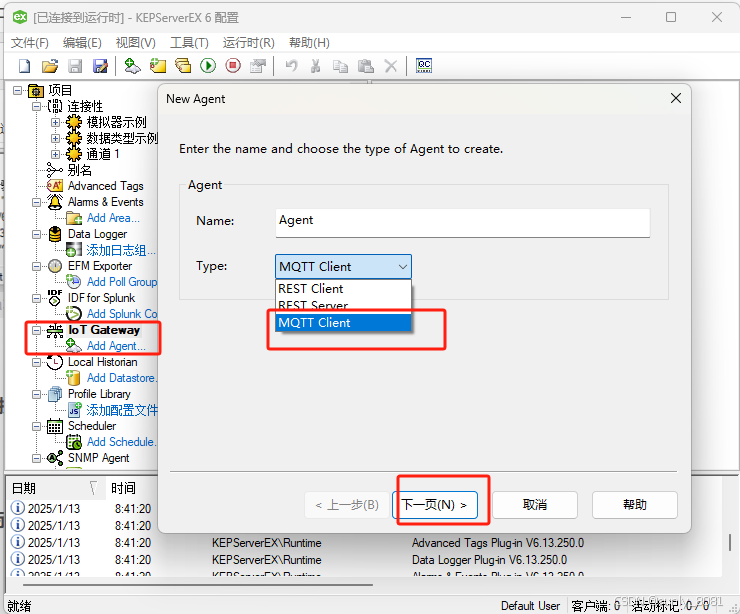Launch the Quick Client QC icon
This screenshot has height=614, width=740.
[424, 66]
